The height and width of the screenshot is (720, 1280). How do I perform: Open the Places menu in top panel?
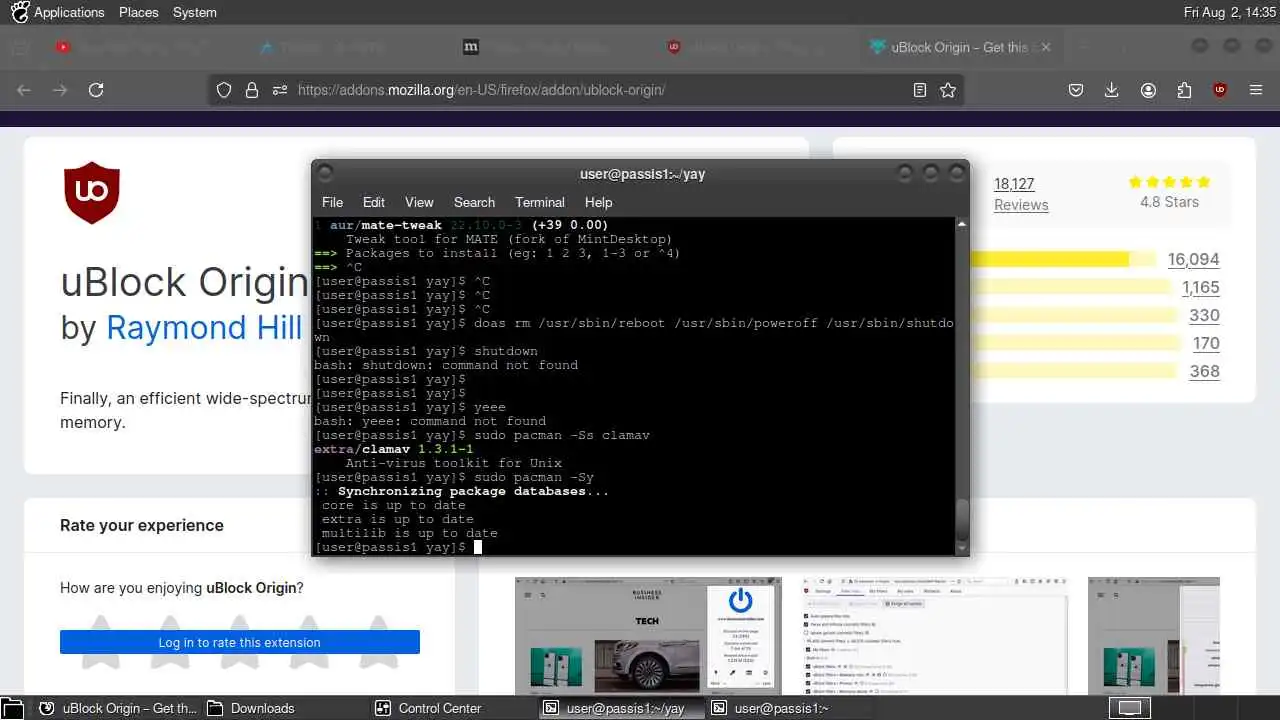[139, 12]
